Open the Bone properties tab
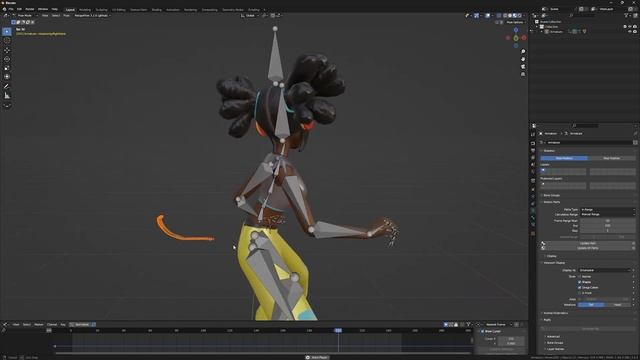The width and height of the screenshot is (640, 360). [x=533, y=218]
